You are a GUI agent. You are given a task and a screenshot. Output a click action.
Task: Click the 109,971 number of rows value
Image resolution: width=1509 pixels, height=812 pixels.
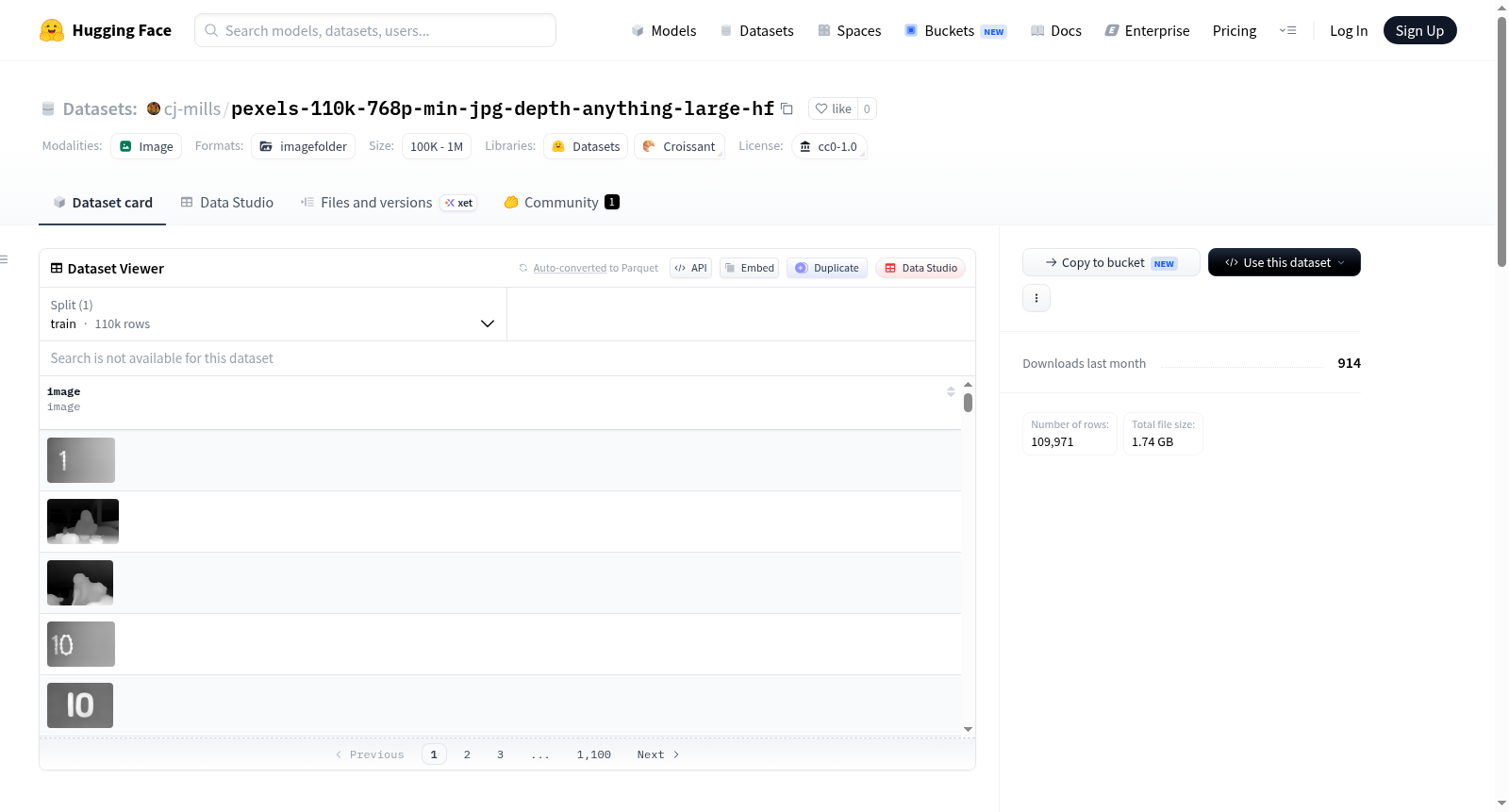tap(1053, 441)
